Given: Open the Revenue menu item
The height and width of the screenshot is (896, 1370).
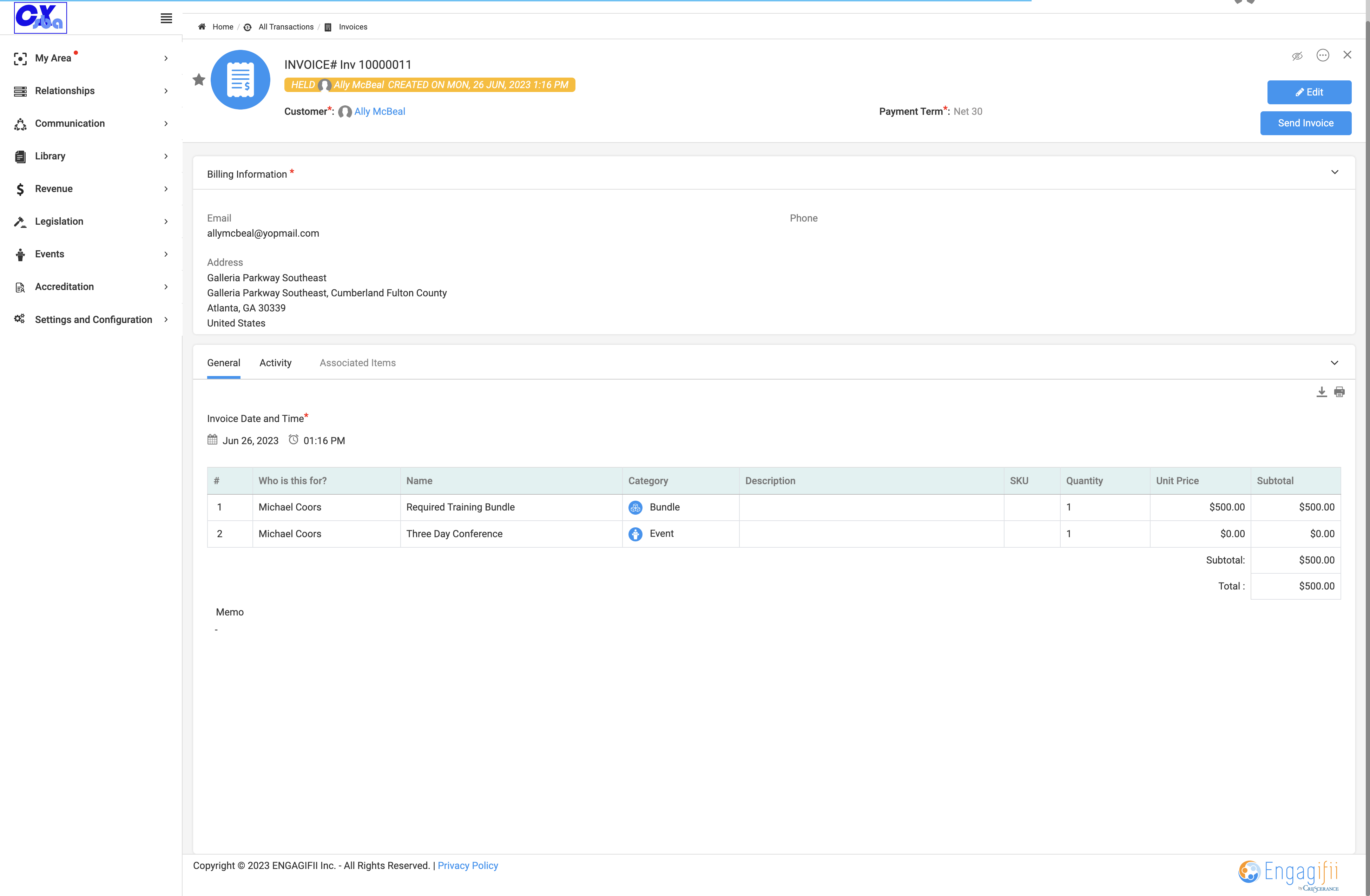Looking at the screenshot, I should pyautogui.click(x=91, y=189).
